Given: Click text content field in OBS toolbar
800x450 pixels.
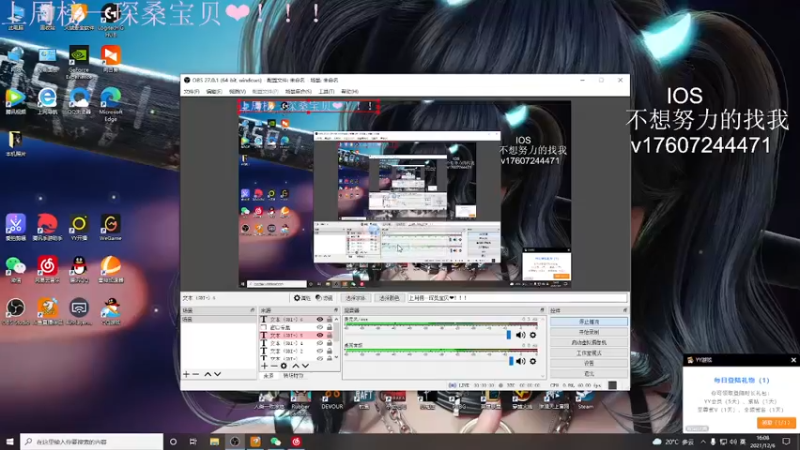Looking at the screenshot, I should (x=516, y=298).
